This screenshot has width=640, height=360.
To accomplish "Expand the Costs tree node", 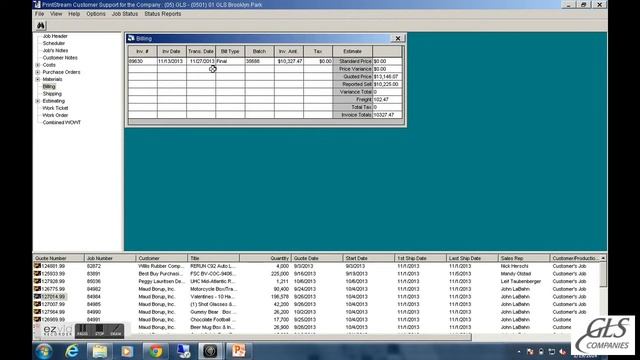I will pos(38,65).
